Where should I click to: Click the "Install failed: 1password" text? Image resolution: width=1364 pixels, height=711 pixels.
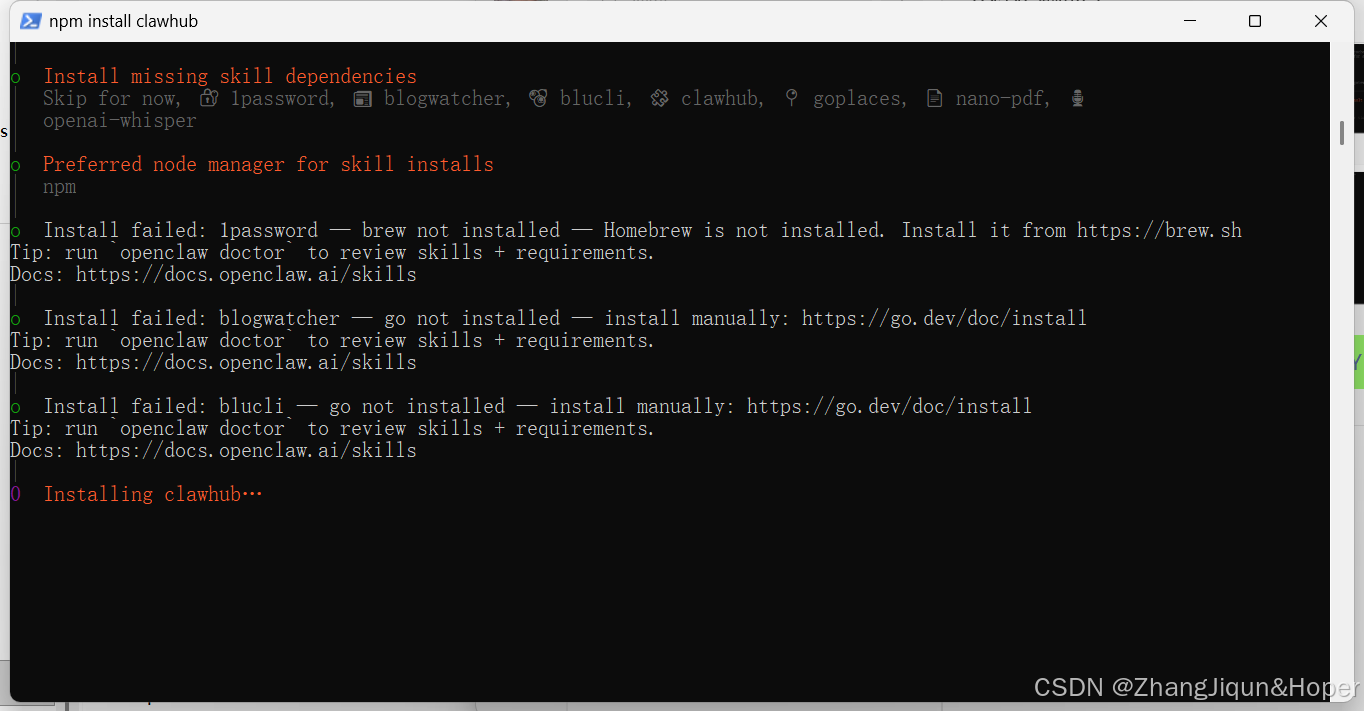click(180, 230)
